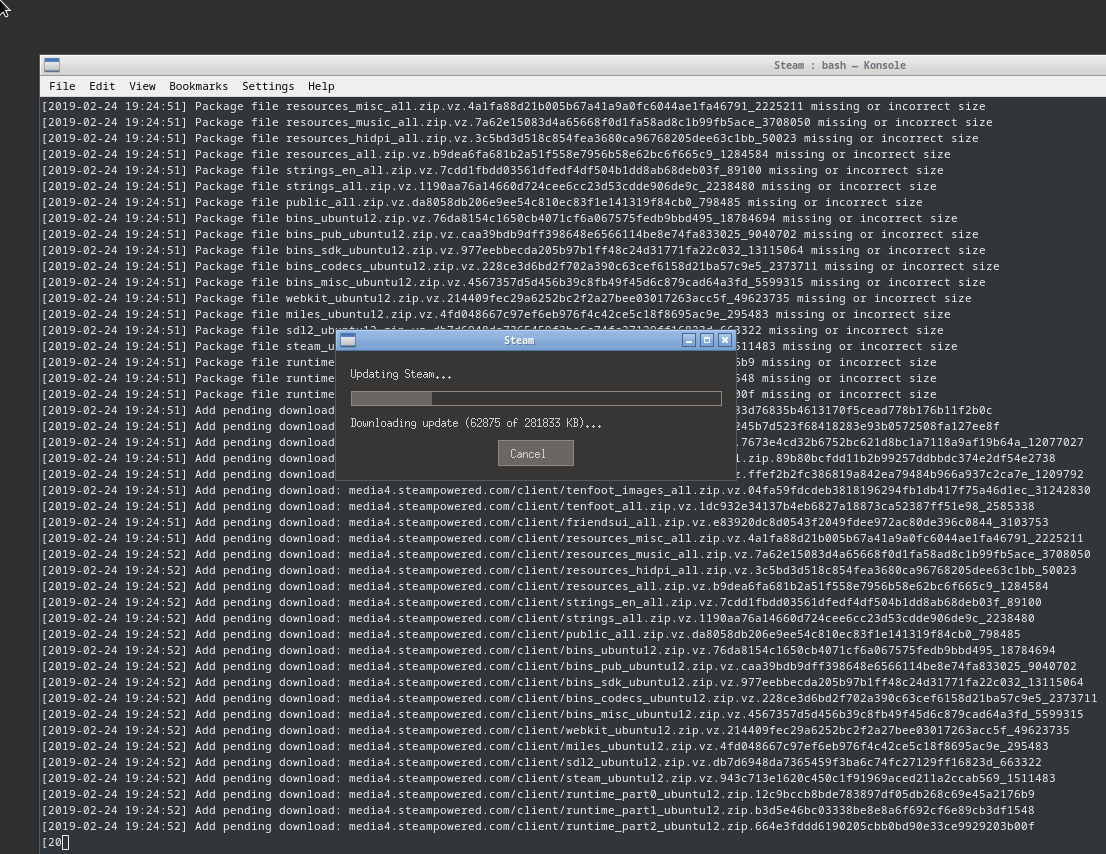Click the resources_misc_all.zip pending download line
The width and height of the screenshot is (1106, 854).
point(562,539)
